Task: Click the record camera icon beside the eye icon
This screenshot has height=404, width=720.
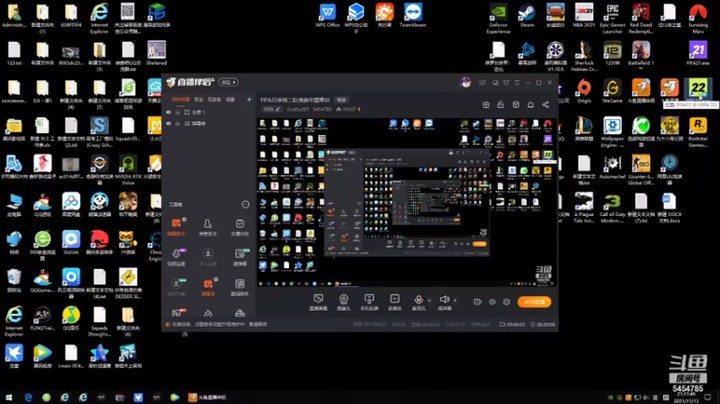Action: click(478, 302)
